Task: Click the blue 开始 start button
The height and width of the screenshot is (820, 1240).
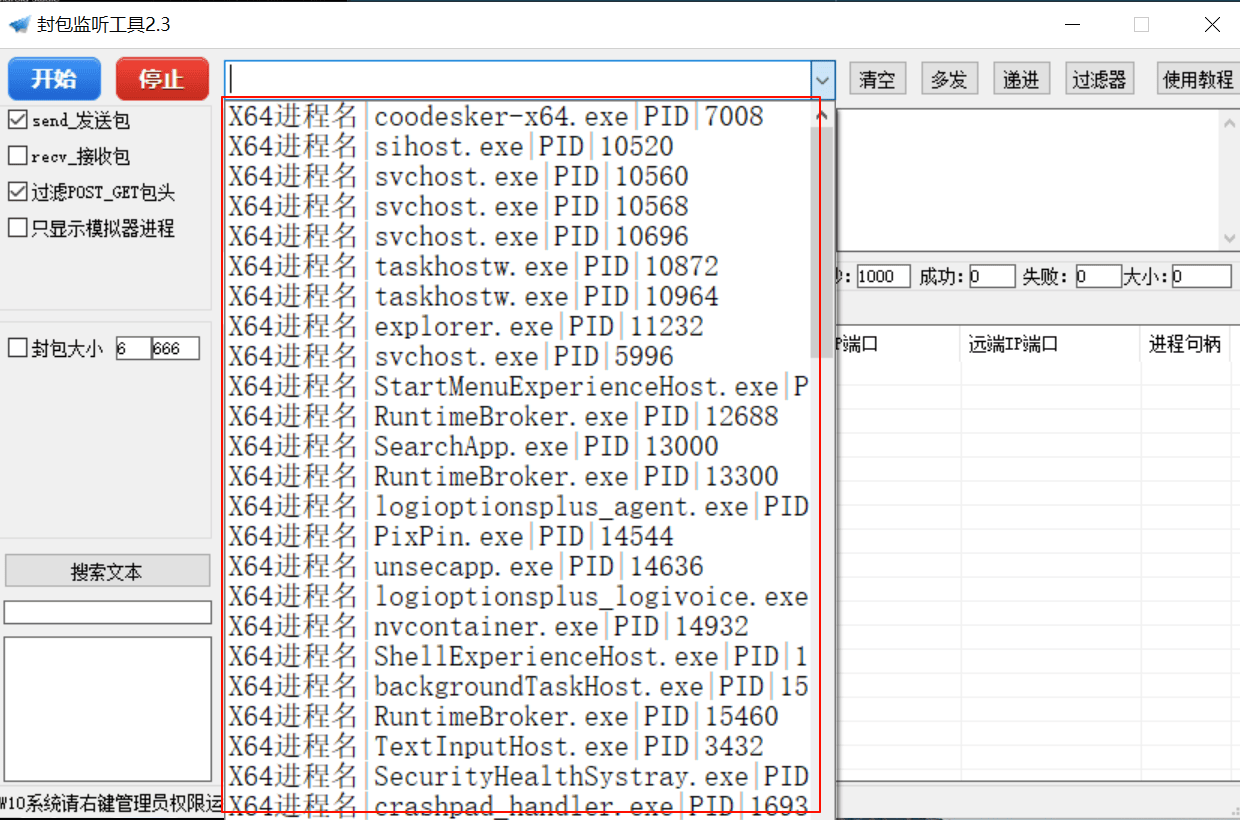Action: (x=54, y=79)
